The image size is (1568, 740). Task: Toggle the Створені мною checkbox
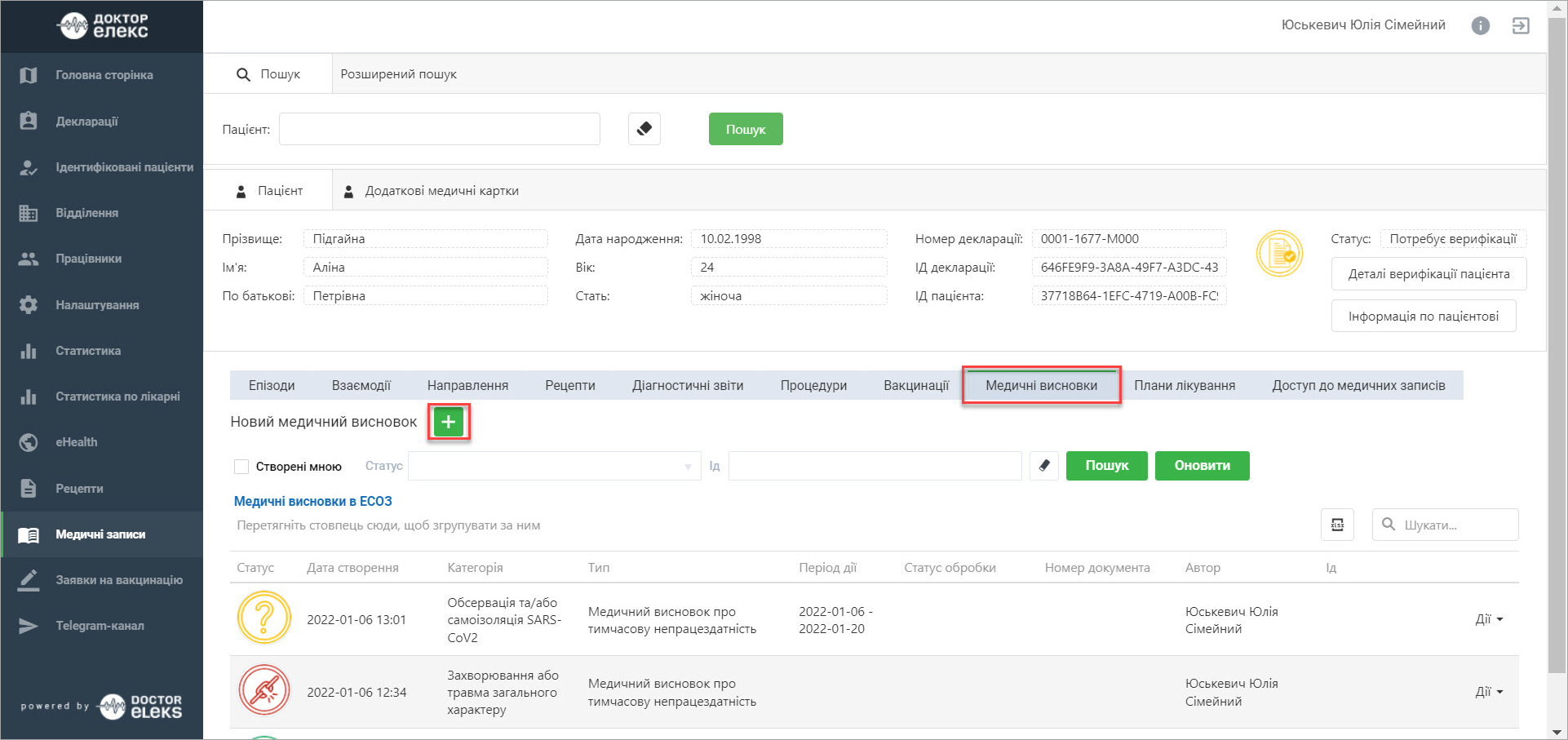click(x=241, y=467)
